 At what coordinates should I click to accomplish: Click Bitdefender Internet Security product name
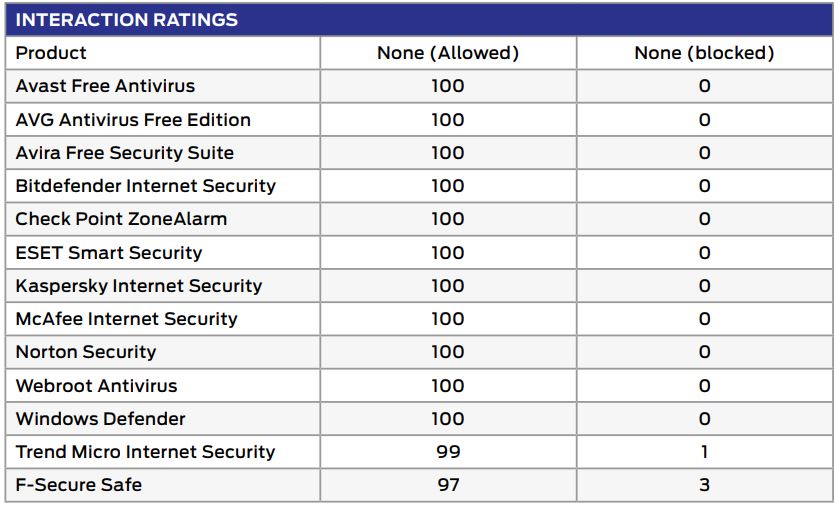pyautogui.click(x=145, y=186)
